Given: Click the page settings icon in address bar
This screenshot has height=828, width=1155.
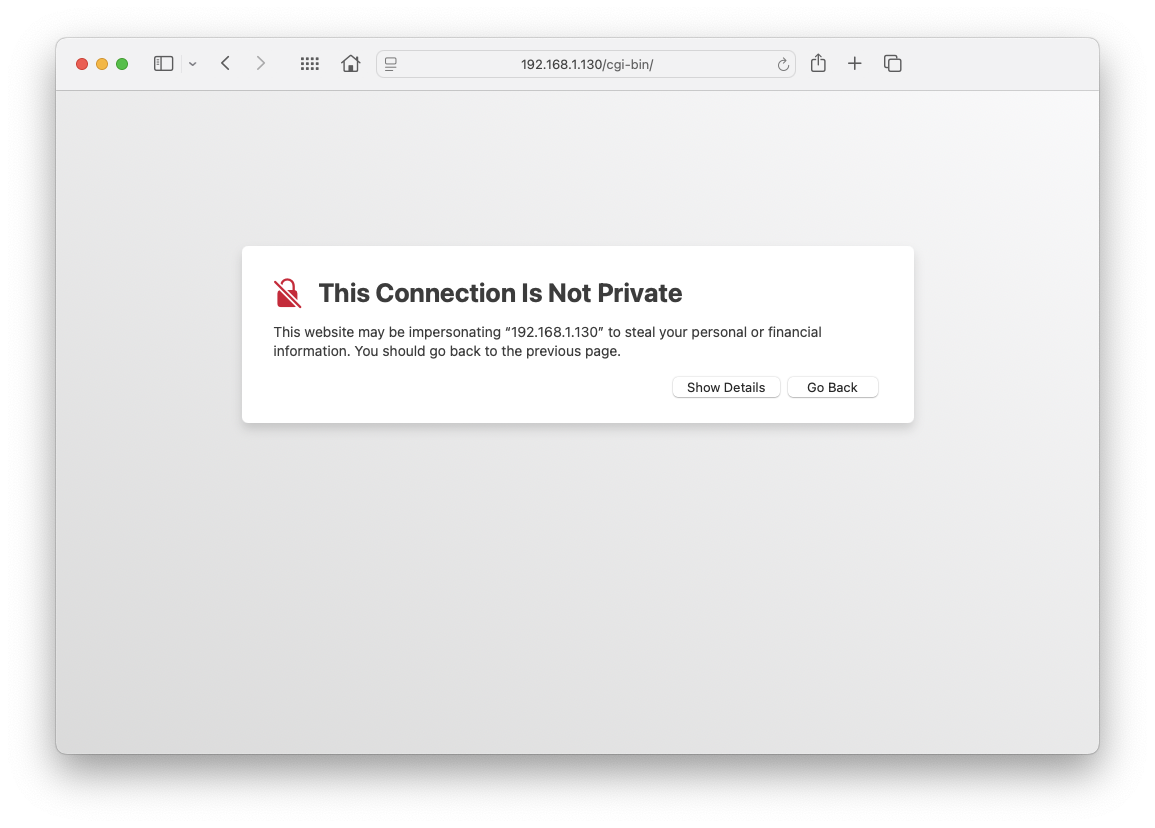Looking at the screenshot, I should pyautogui.click(x=391, y=64).
